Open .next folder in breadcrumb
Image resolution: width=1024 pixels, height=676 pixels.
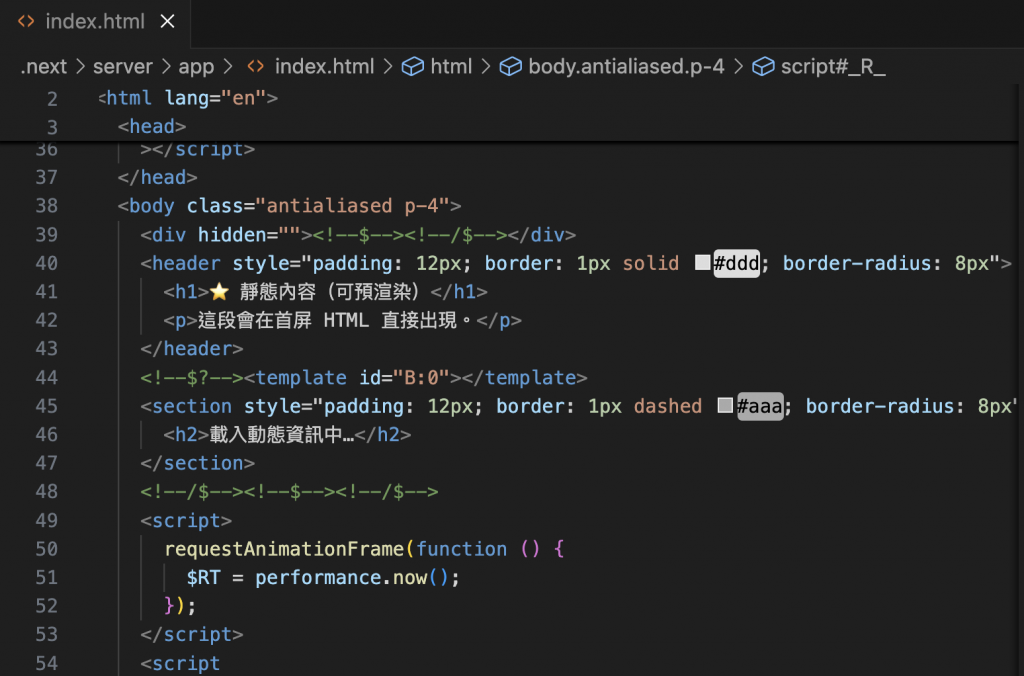click(x=44, y=66)
